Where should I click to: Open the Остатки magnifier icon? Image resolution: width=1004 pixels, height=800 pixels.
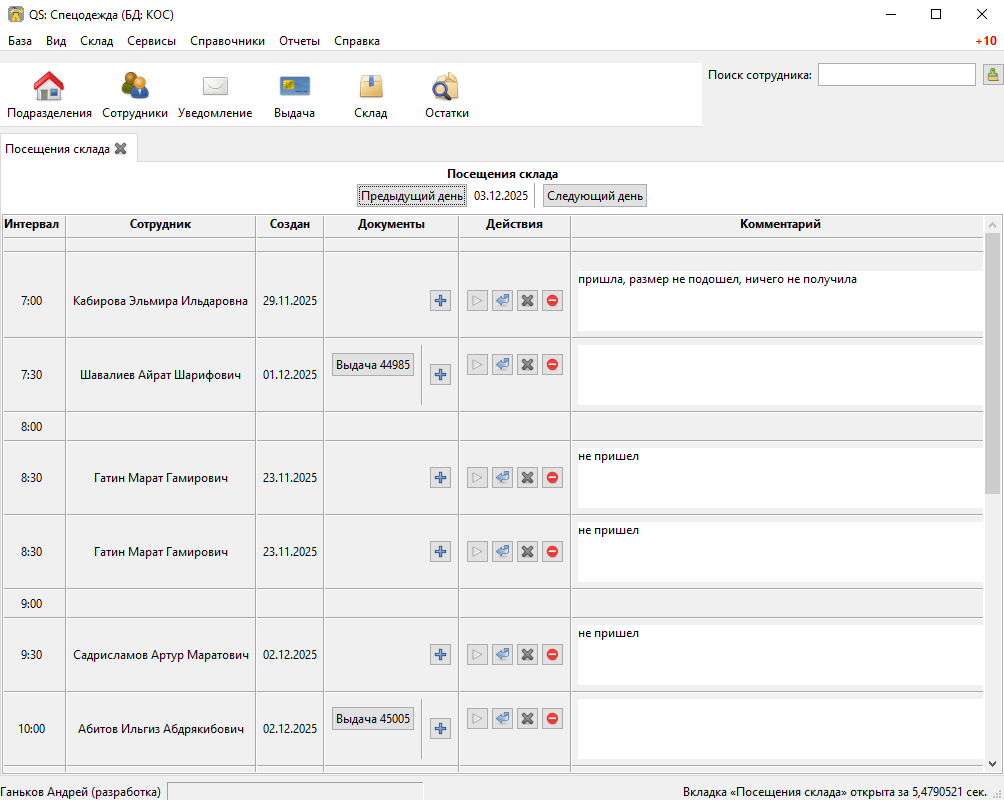pos(446,88)
